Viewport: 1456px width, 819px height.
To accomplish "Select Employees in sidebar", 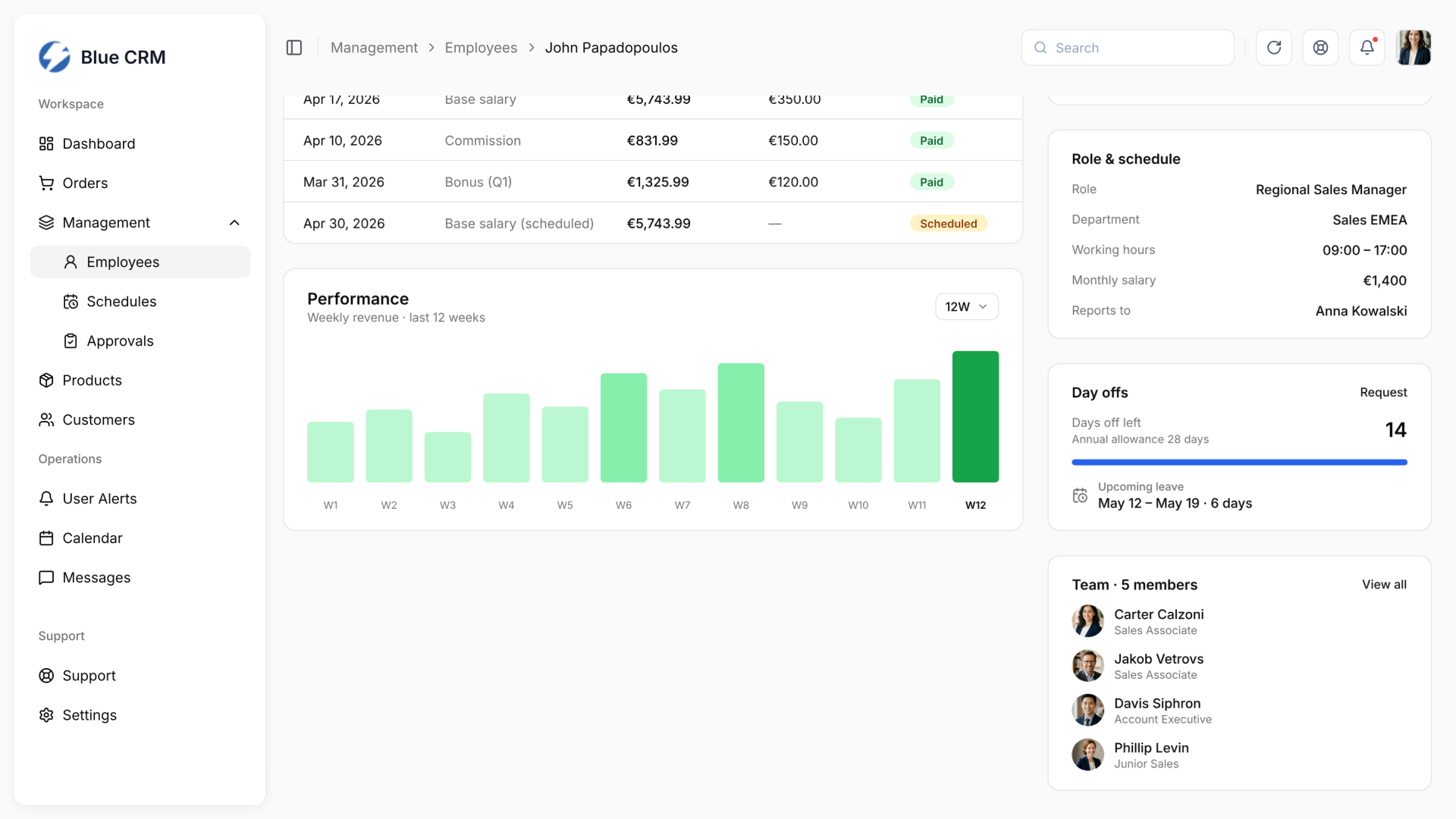I will [140, 262].
